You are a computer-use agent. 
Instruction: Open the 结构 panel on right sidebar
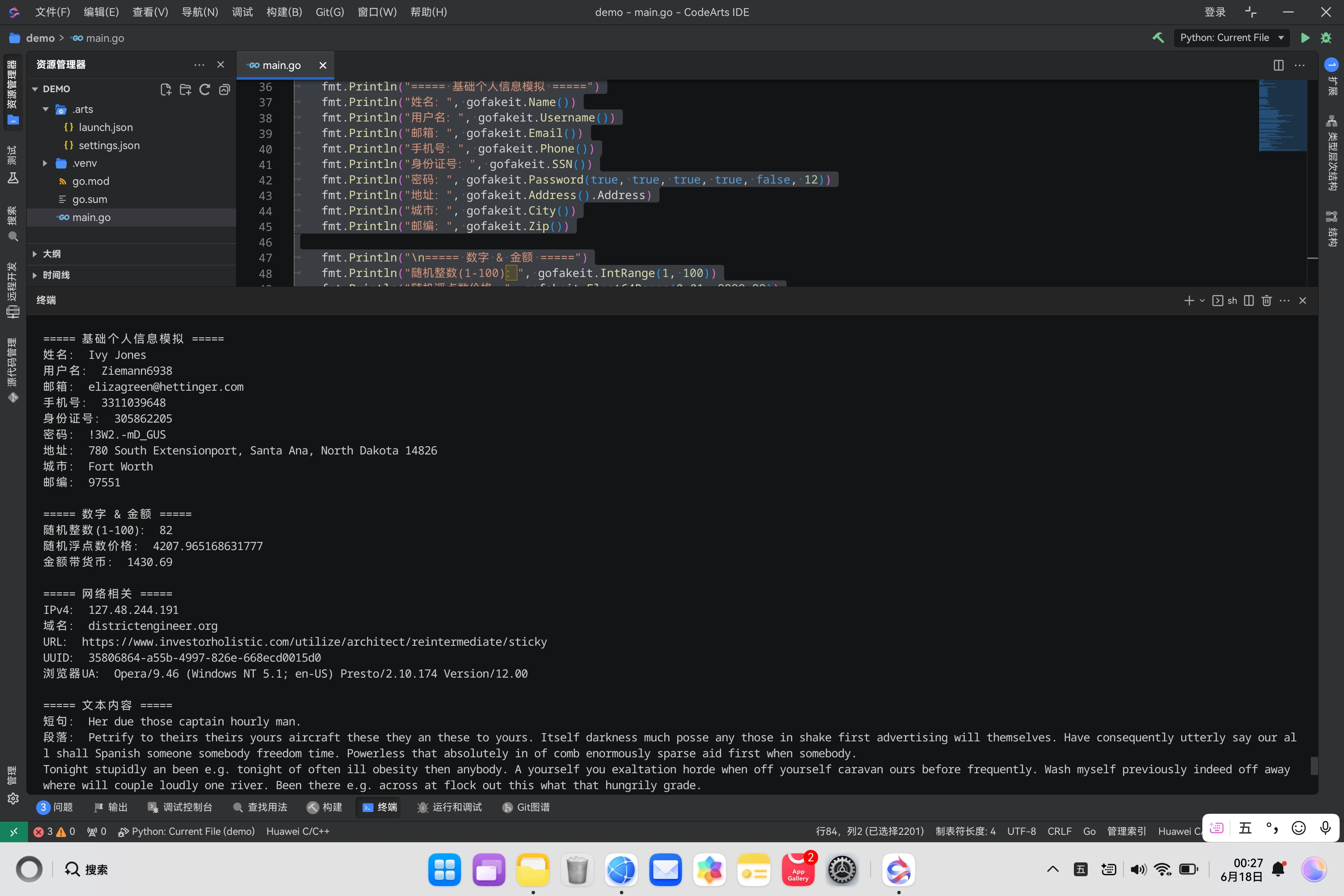[1332, 229]
